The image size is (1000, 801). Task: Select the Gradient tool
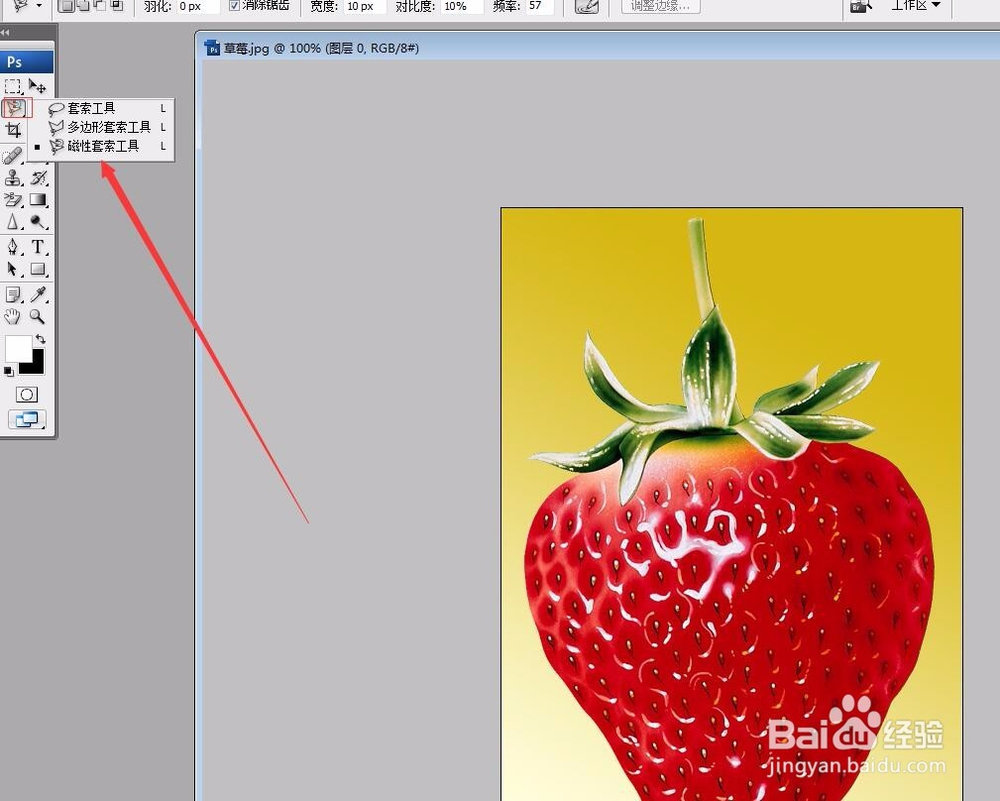[x=38, y=200]
